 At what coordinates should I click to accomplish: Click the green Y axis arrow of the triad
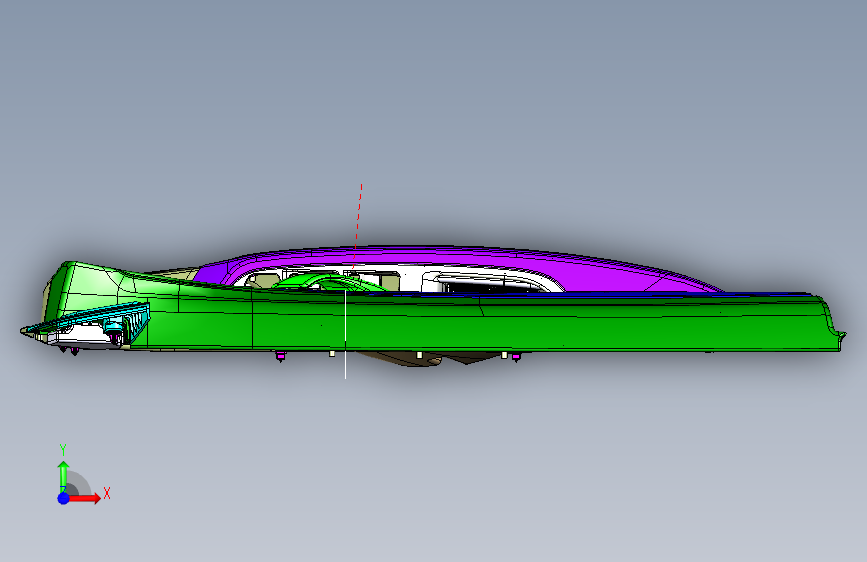pos(63,476)
